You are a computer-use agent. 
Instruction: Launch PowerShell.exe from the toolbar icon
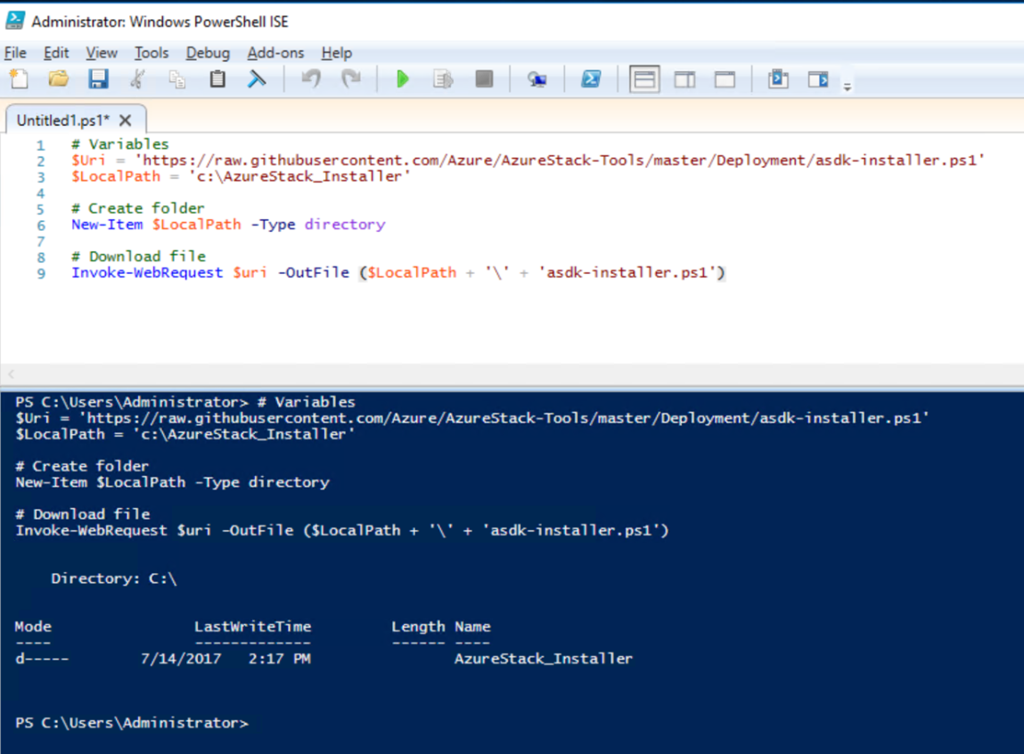[x=591, y=79]
